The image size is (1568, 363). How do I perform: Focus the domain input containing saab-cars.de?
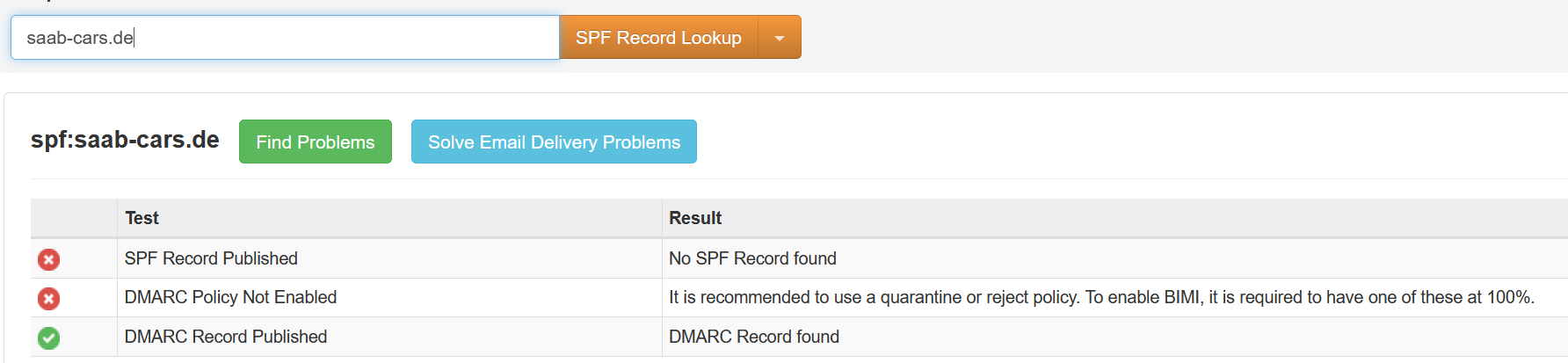click(x=285, y=38)
